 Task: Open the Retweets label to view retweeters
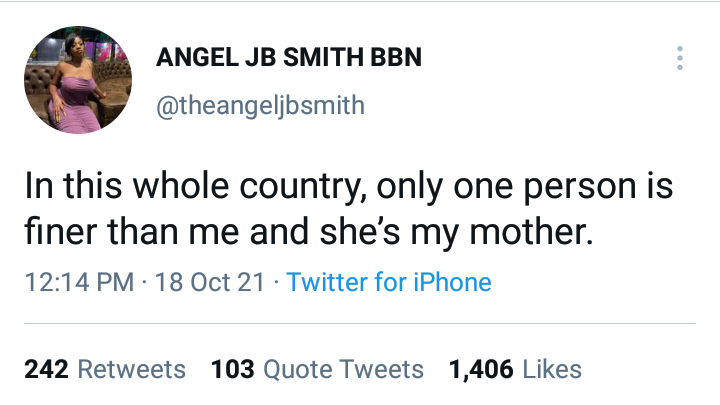pyautogui.click(x=131, y=370)
